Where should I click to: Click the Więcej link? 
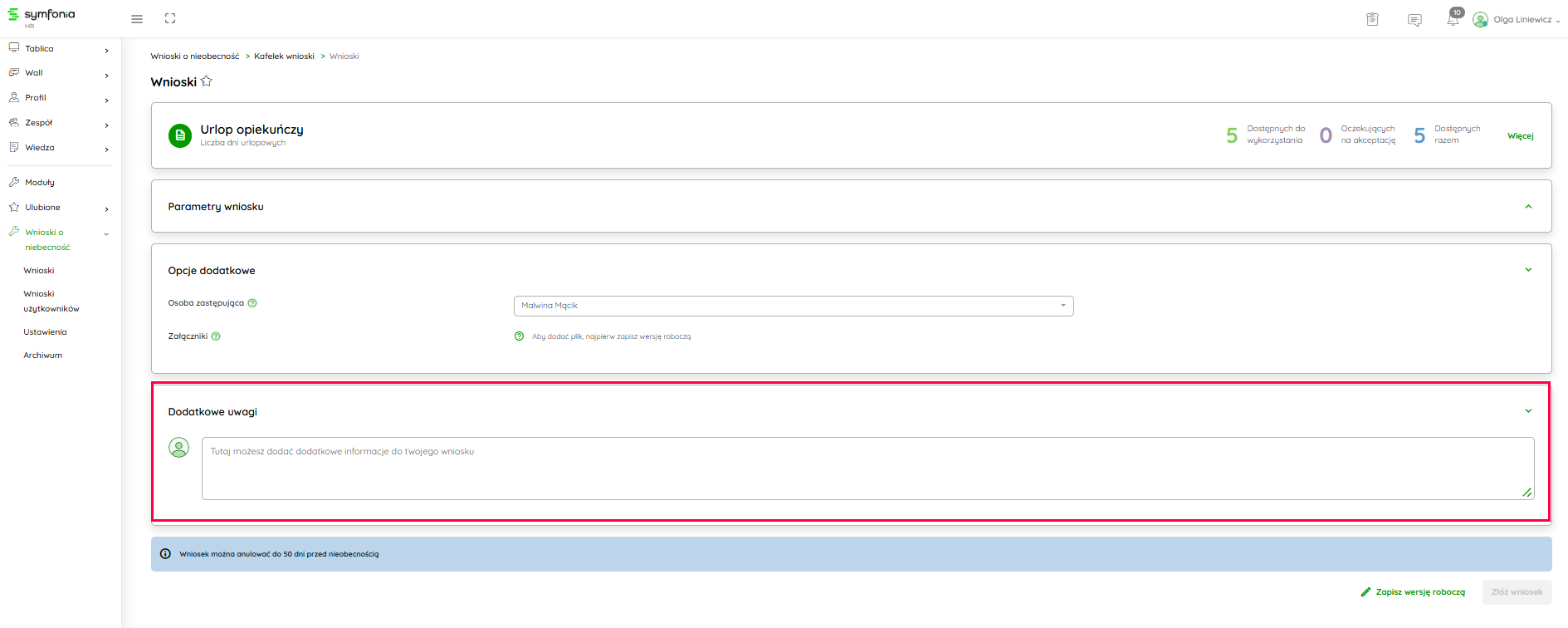coord(1520,136)
